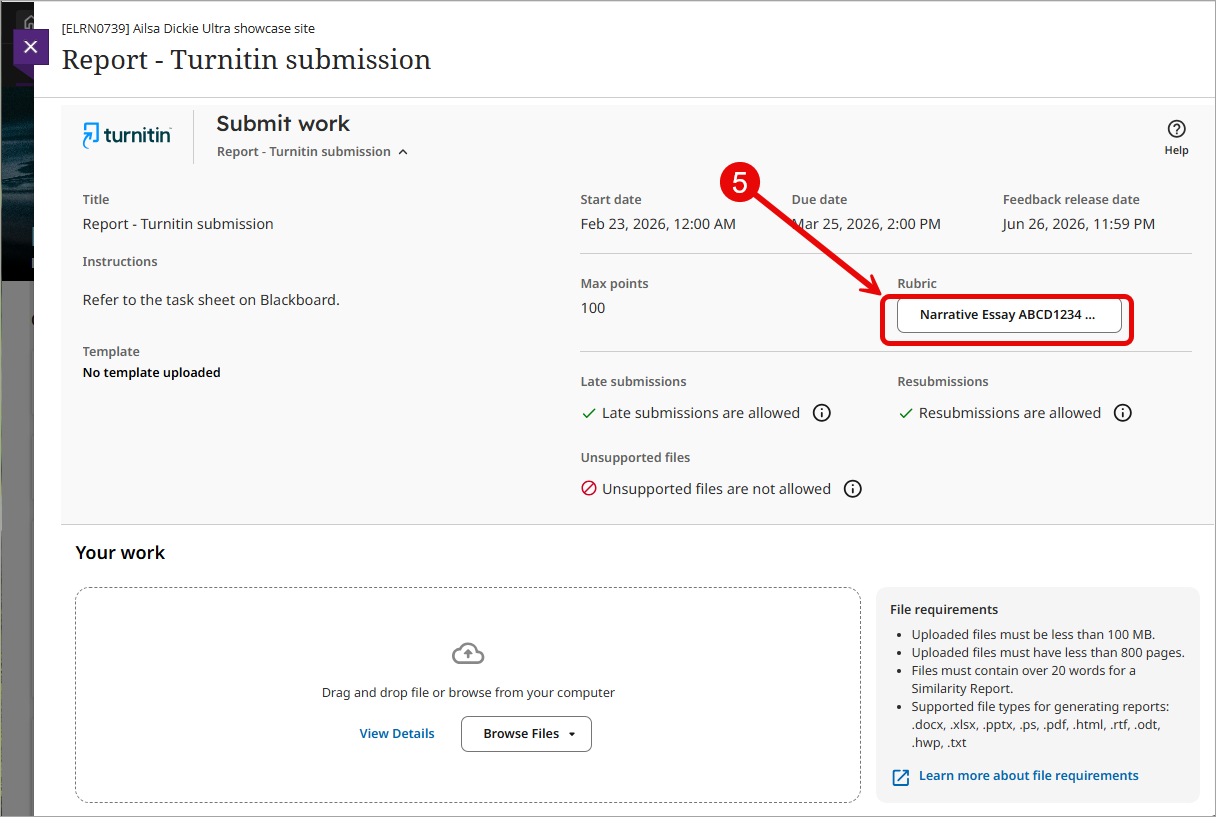Open the Narrative Essay ABCD1234 rubric

click(1008, 315)
